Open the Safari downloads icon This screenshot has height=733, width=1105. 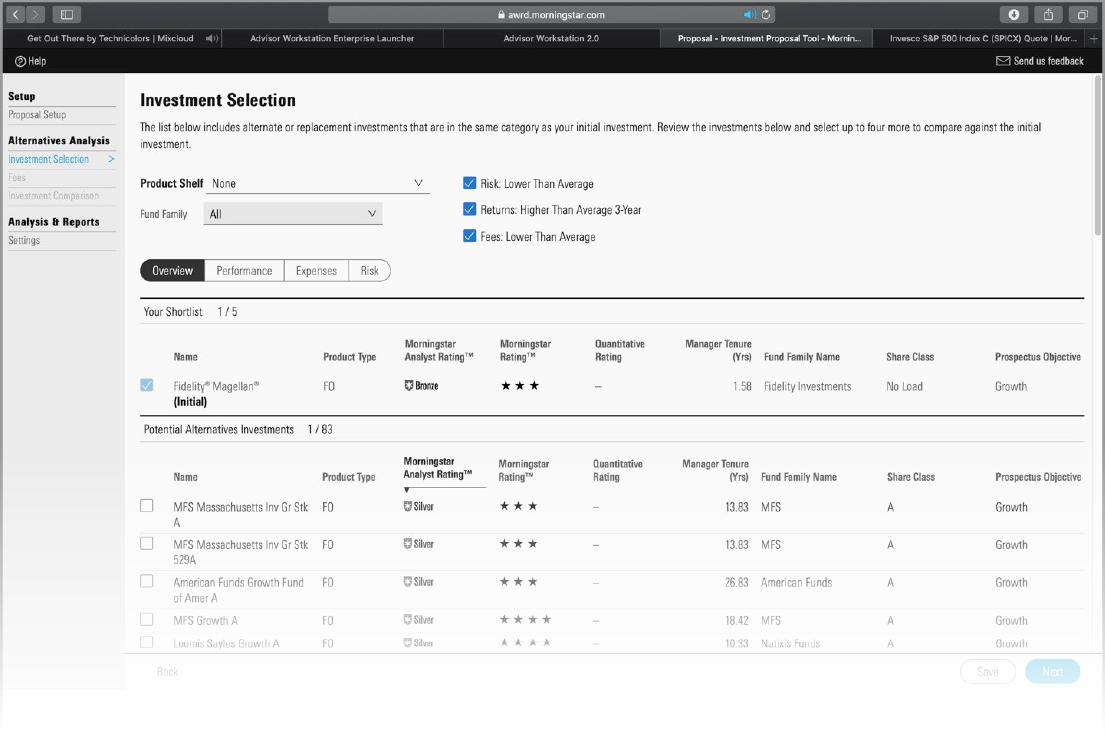click(1014, 15)
